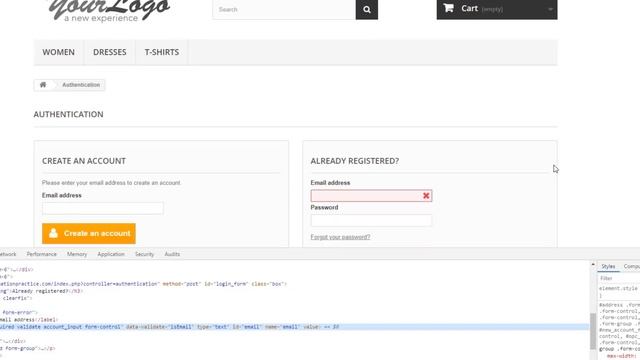Select the Styles pane tab
640x360 pixels.
(608, 267)
